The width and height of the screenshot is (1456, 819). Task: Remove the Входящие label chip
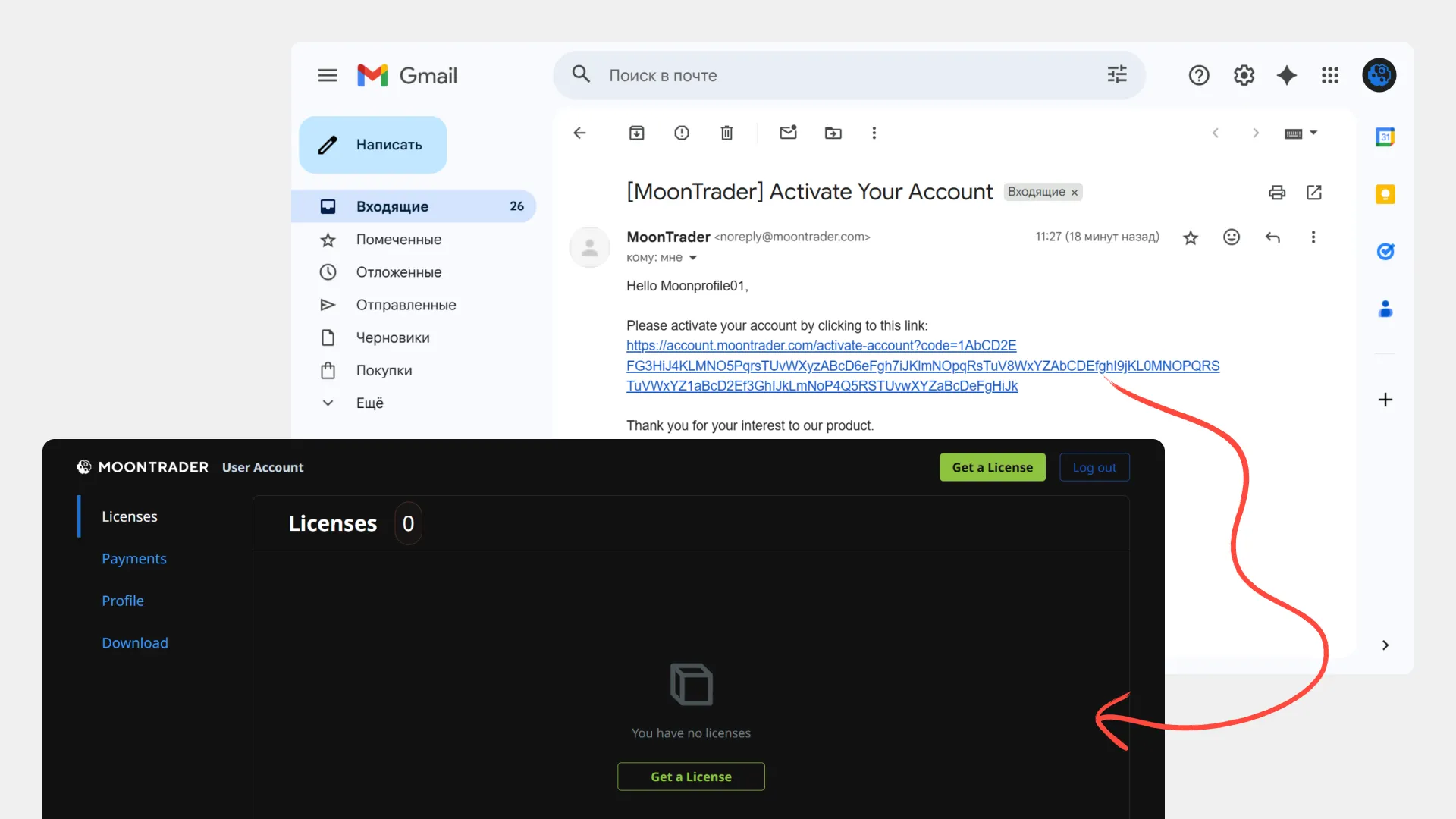pyautogui.click(x=1075, y=193)
